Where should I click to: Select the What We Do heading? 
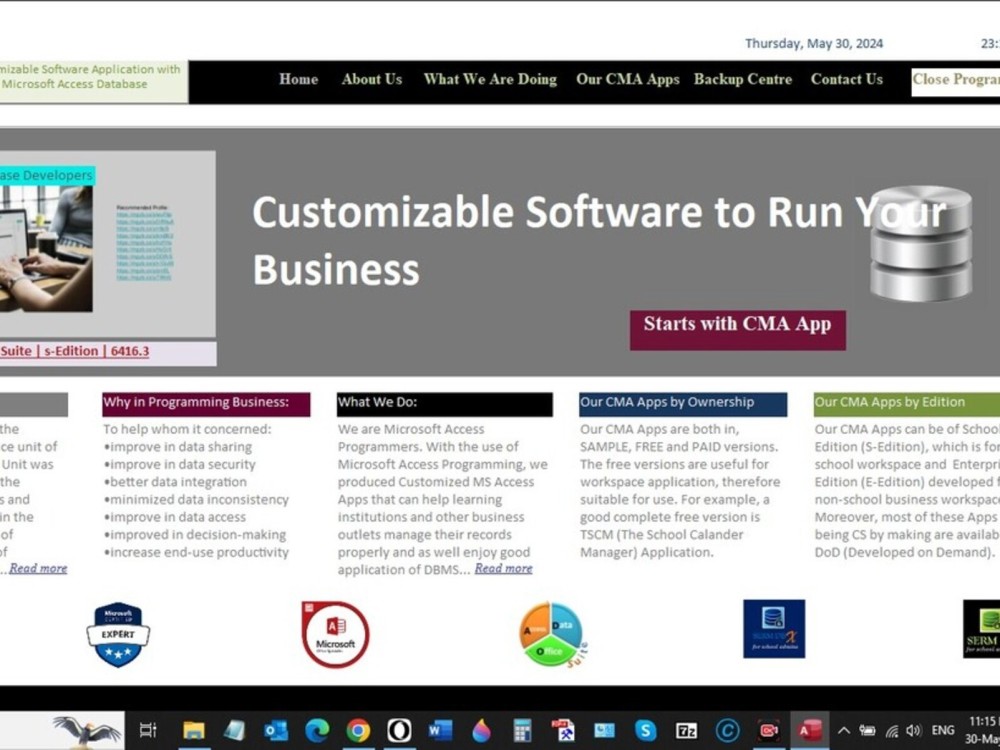pos(445,404)
